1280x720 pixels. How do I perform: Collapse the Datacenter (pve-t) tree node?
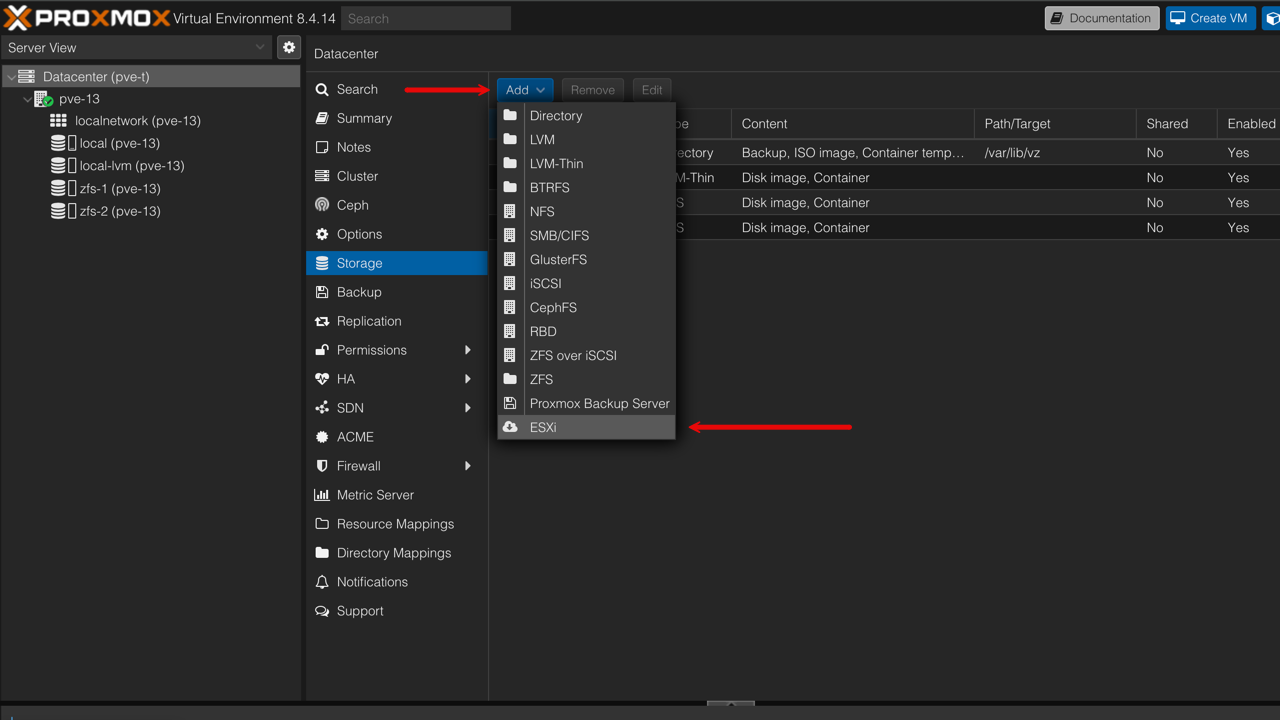pos(12,77)
